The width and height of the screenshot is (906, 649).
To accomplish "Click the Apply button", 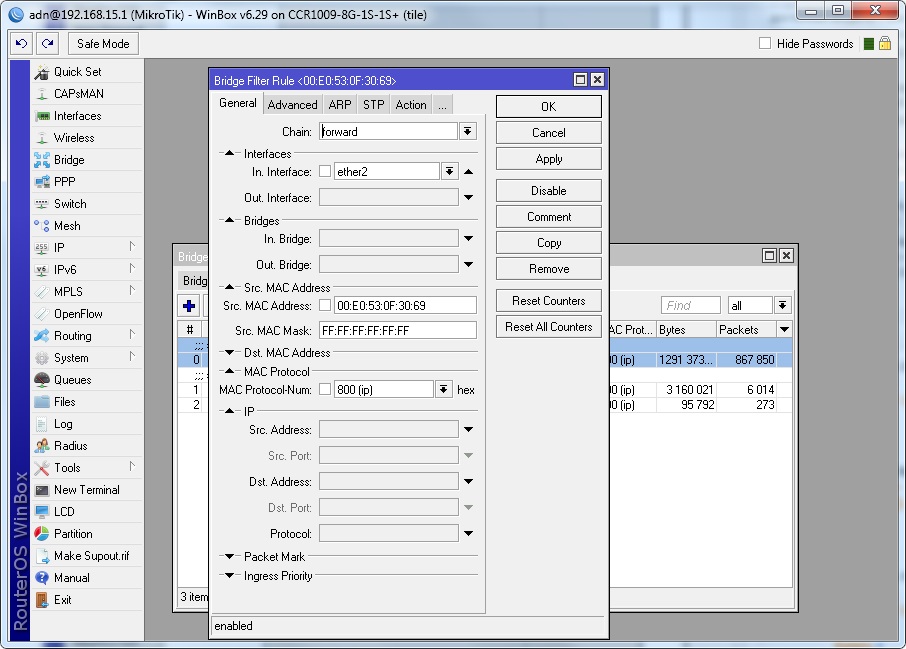I will [548, 159].
